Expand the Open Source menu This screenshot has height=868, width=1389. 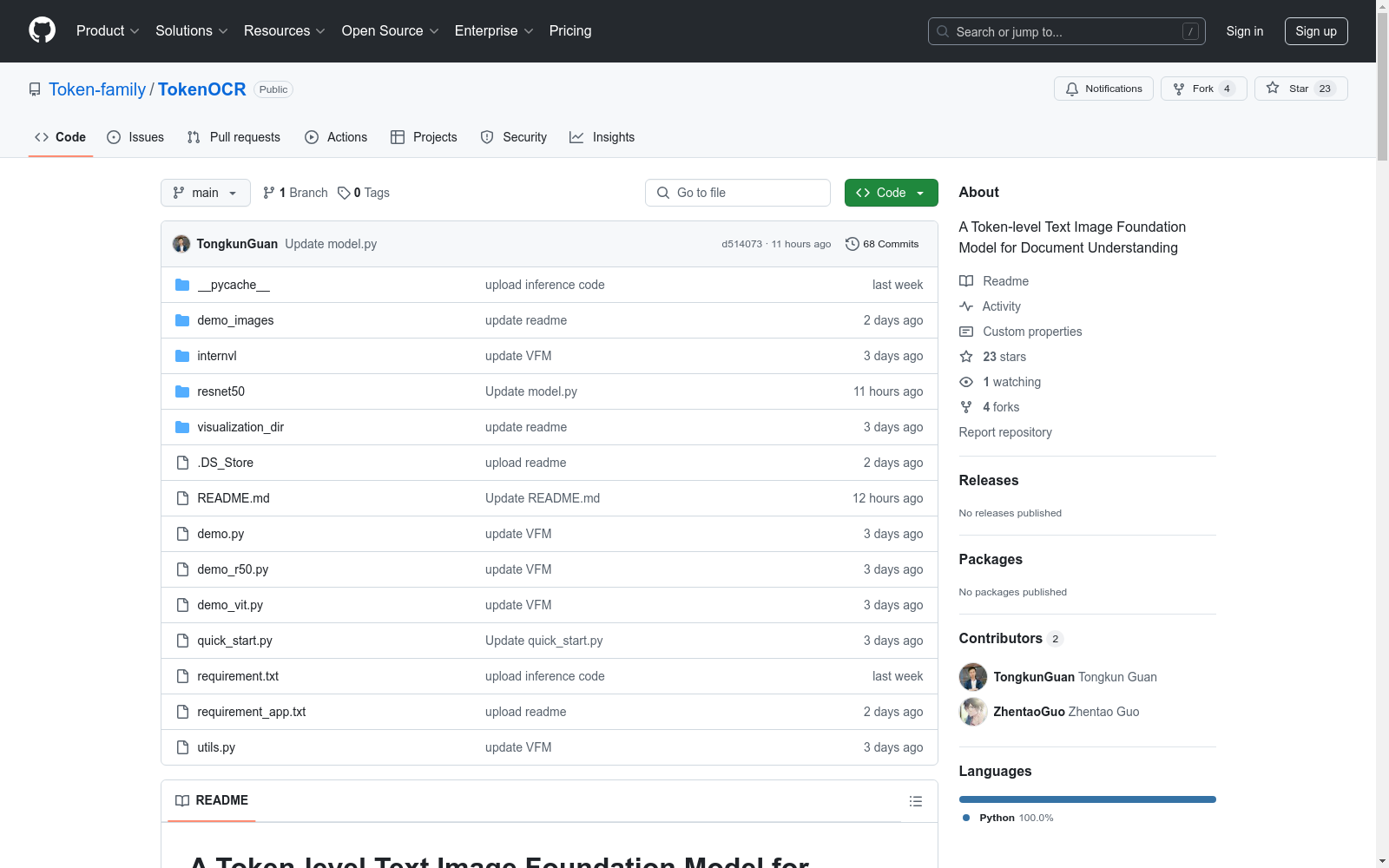391,31
